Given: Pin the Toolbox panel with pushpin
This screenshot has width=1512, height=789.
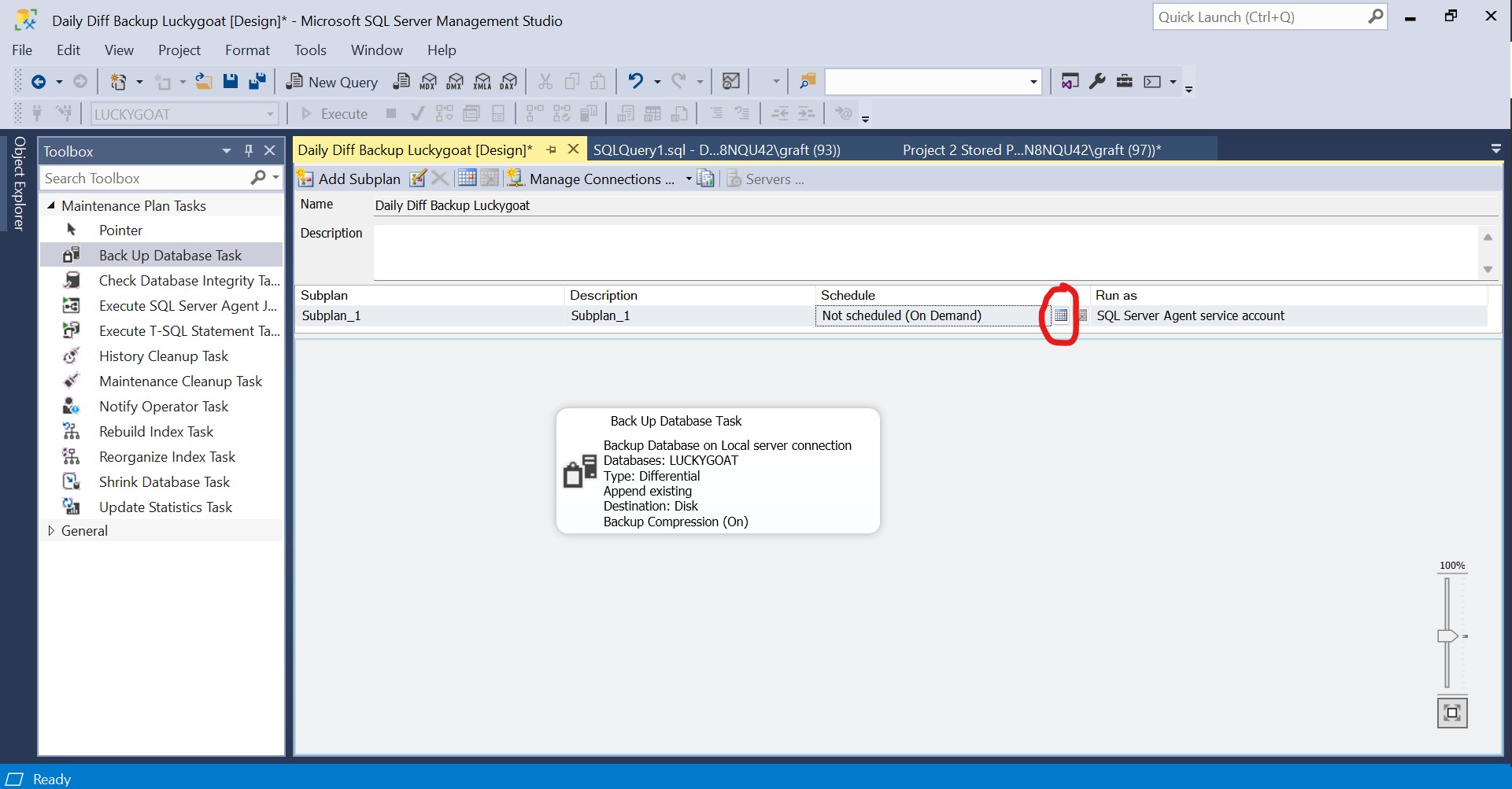Looking at the screenshot, I should point(249,151).
